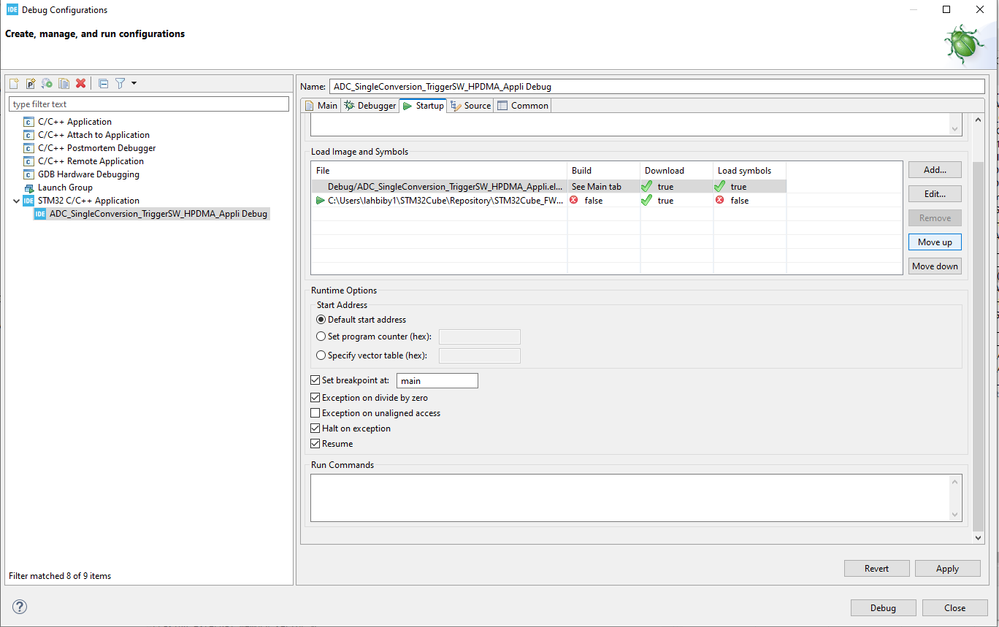Viewport: 999px width, 627px height.
Task: Toggle Set breakpoint at checkbox
Action: pos(315,380)
